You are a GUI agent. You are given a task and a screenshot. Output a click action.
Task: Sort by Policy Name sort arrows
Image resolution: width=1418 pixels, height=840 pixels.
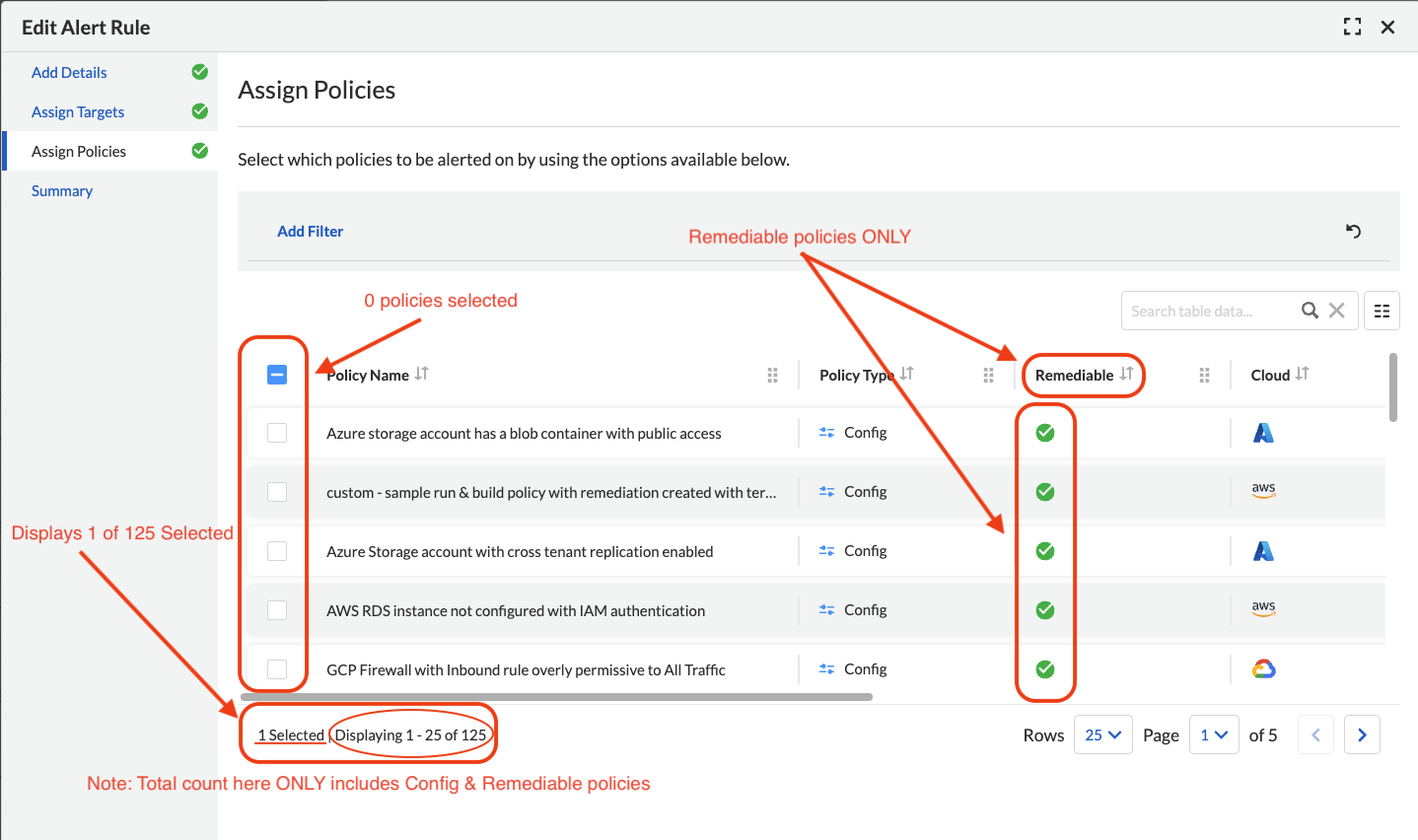pos(422,374)
